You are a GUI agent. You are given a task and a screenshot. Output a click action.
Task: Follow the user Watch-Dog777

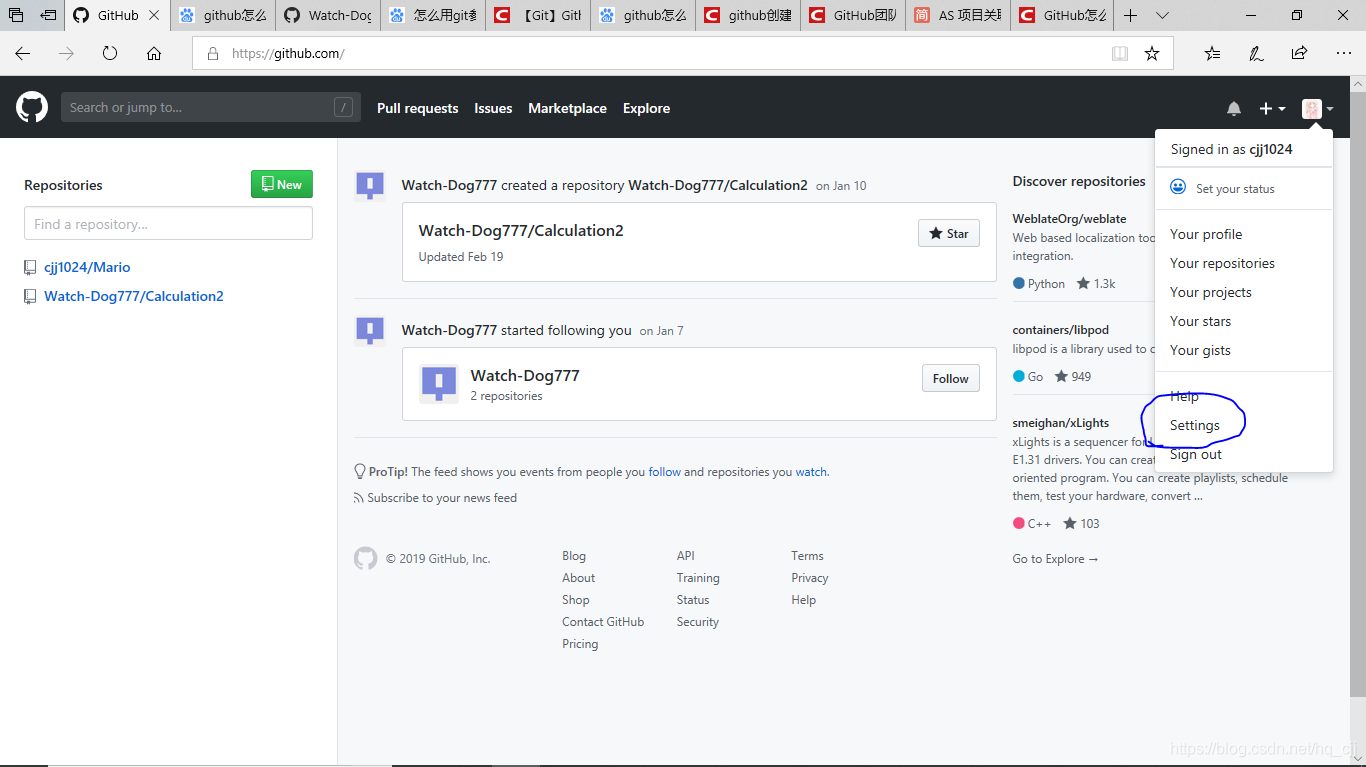point(950,378)
